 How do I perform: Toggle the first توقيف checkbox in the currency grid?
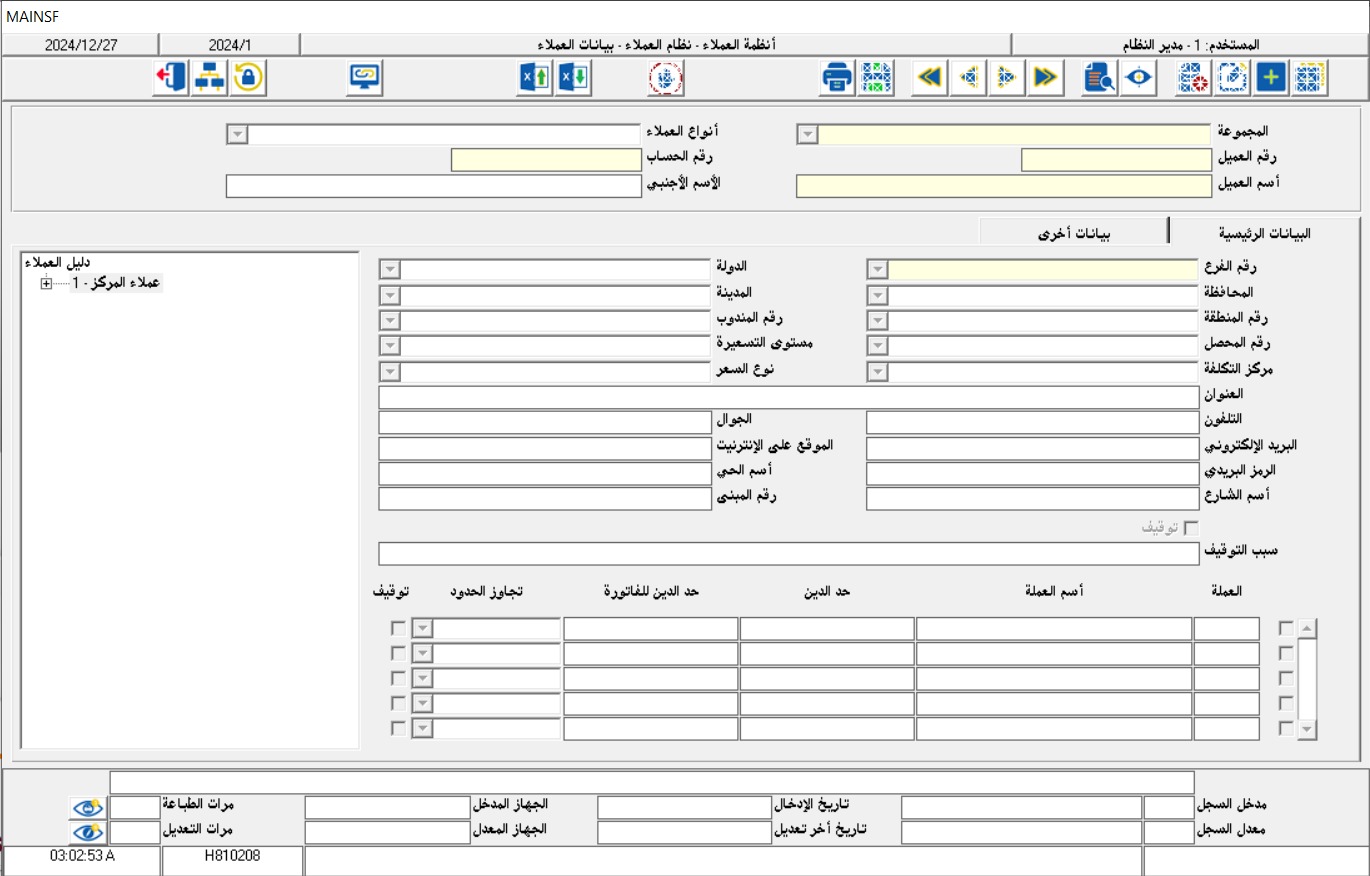click(x=397, y=629)
